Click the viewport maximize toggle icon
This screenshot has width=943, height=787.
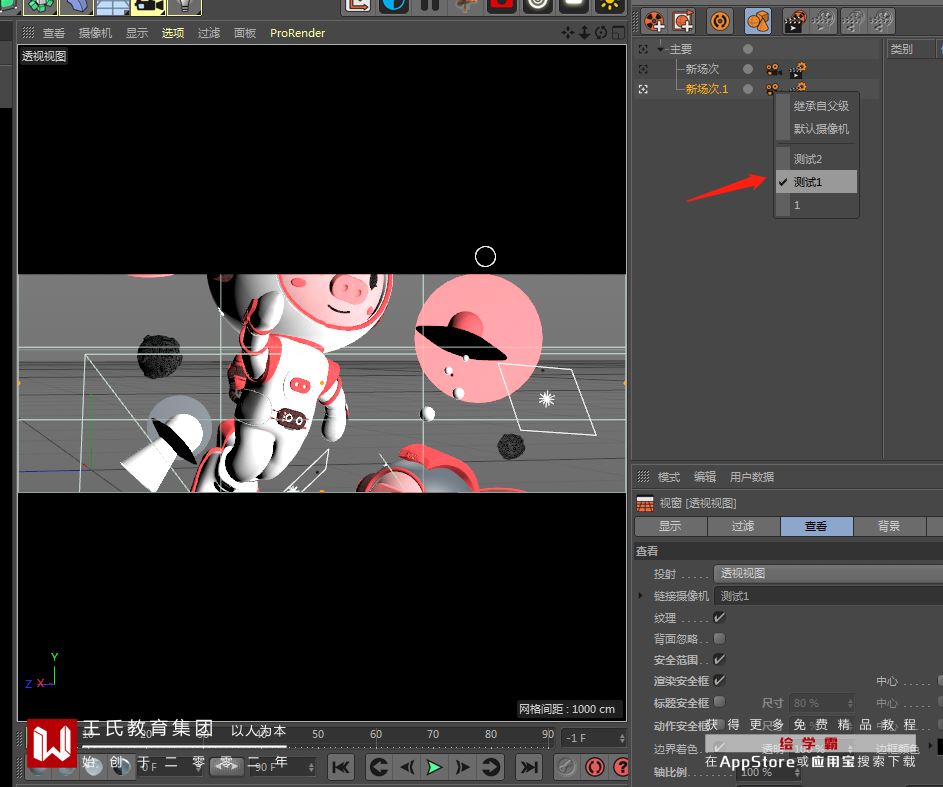618,32
